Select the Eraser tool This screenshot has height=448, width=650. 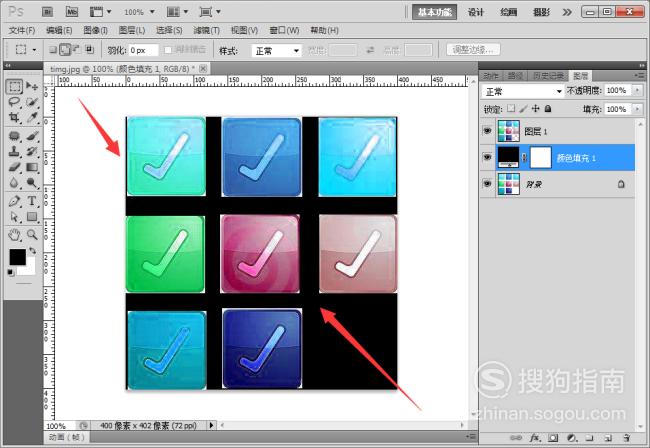[x=15, y=167]
